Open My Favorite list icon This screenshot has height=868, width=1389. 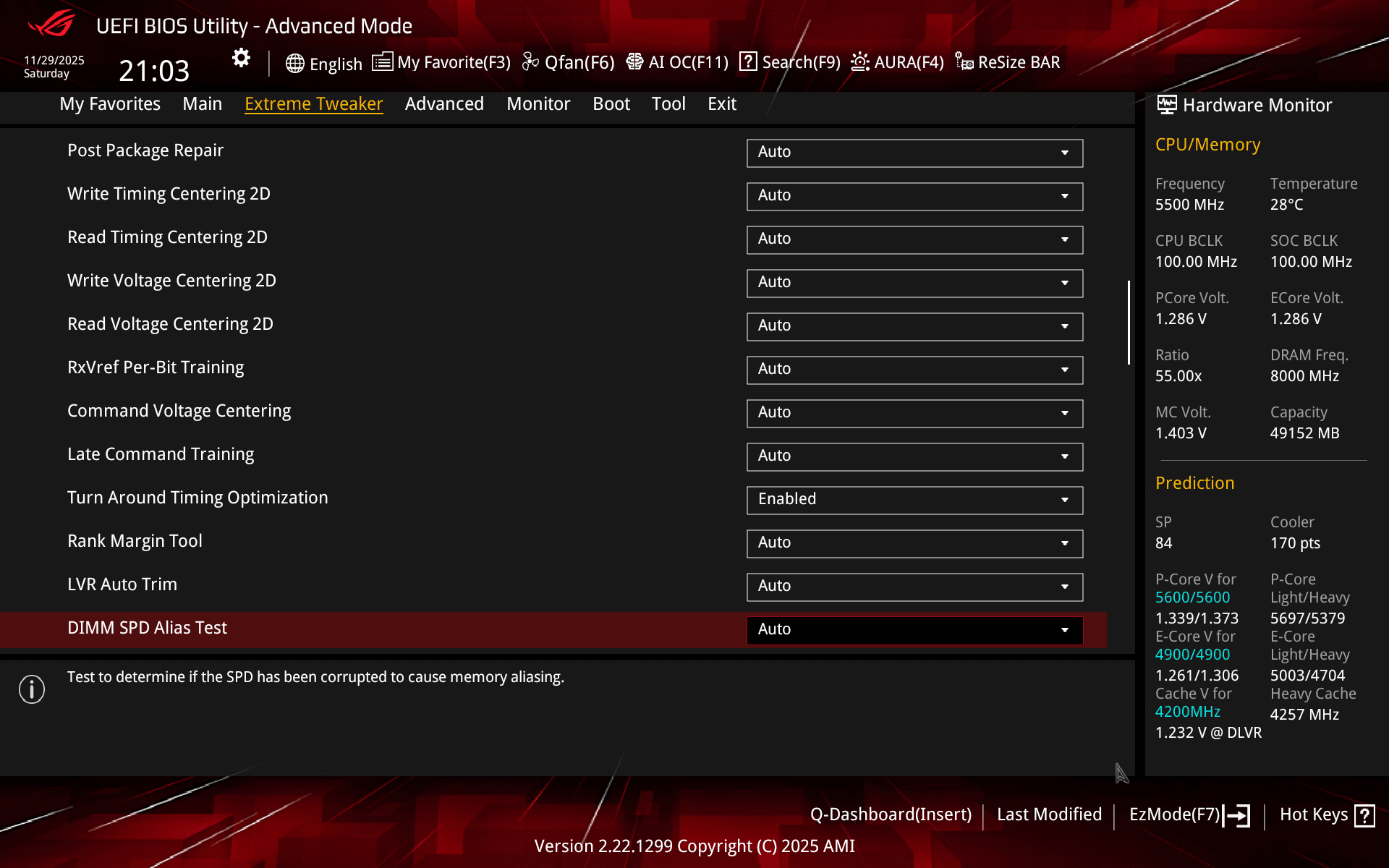pos(382,62)
